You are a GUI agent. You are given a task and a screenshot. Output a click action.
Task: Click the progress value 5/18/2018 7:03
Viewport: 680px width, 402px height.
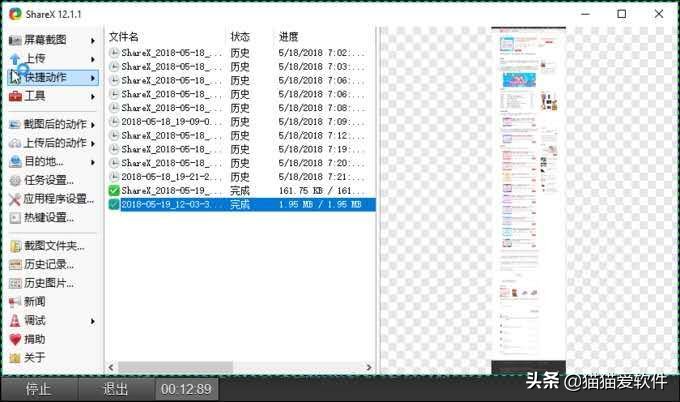321,67
